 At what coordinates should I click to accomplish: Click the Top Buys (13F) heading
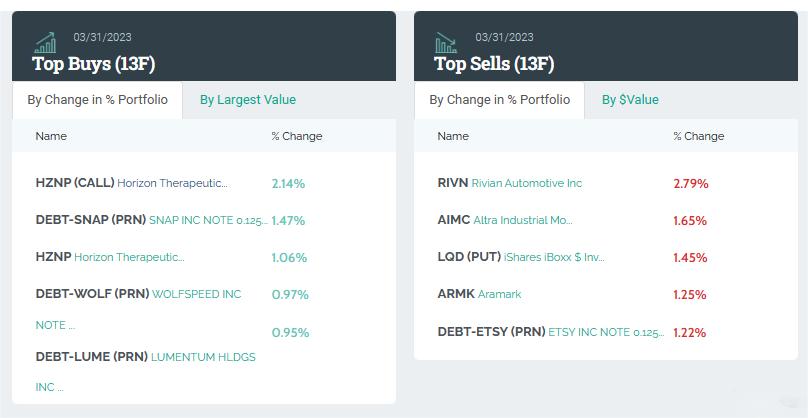coord(93,64)
